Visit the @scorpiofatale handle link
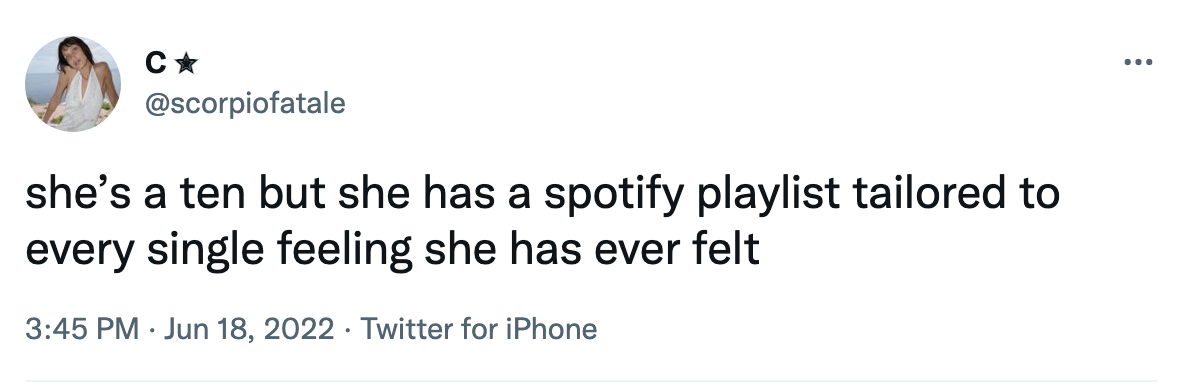Image resolution: width=1178 pixels, height=390 pixels. pos(245,104)
